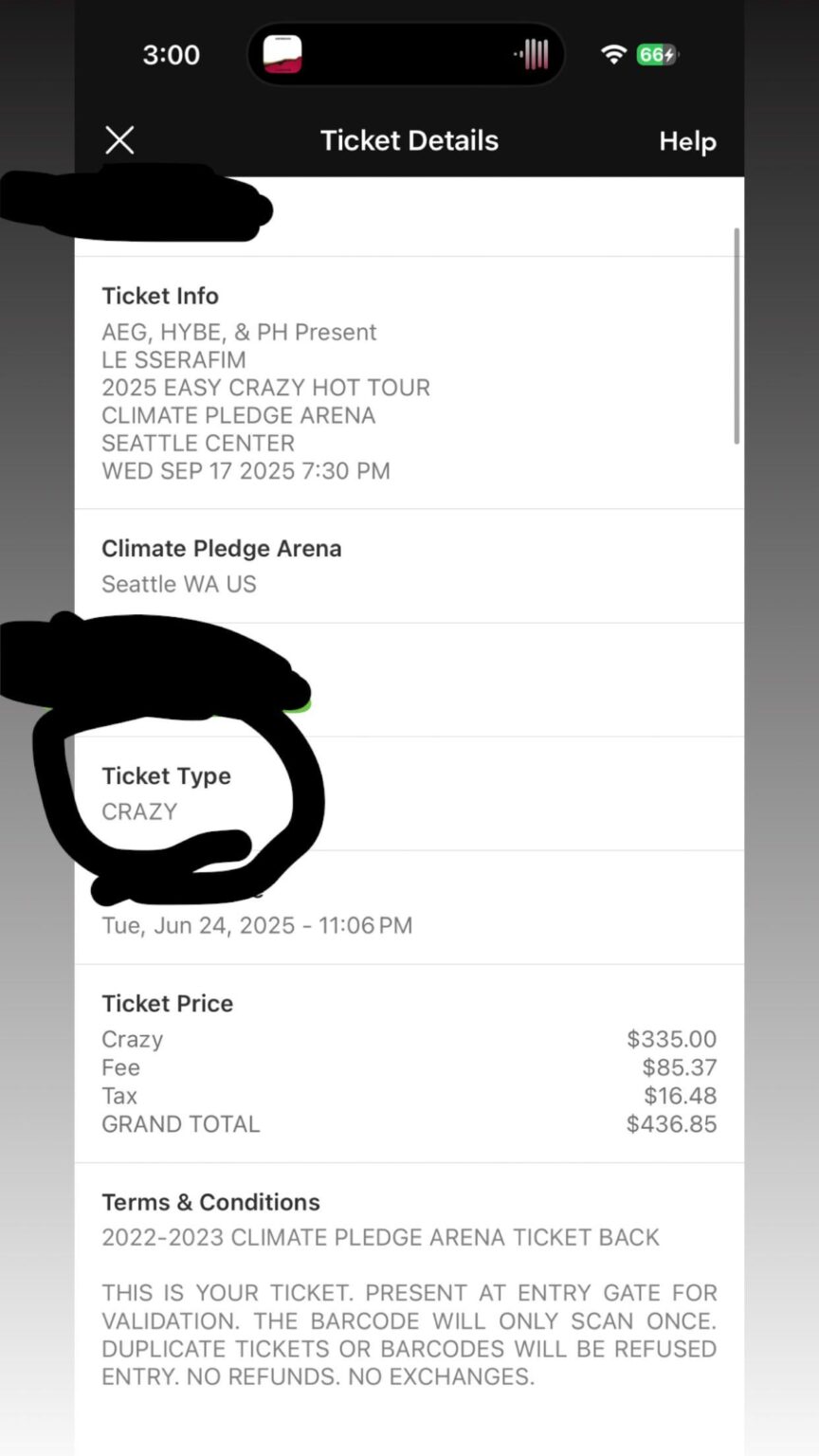Tap the 3:00 clock in status bar
819x1456 pixels.
click(172, 55)
